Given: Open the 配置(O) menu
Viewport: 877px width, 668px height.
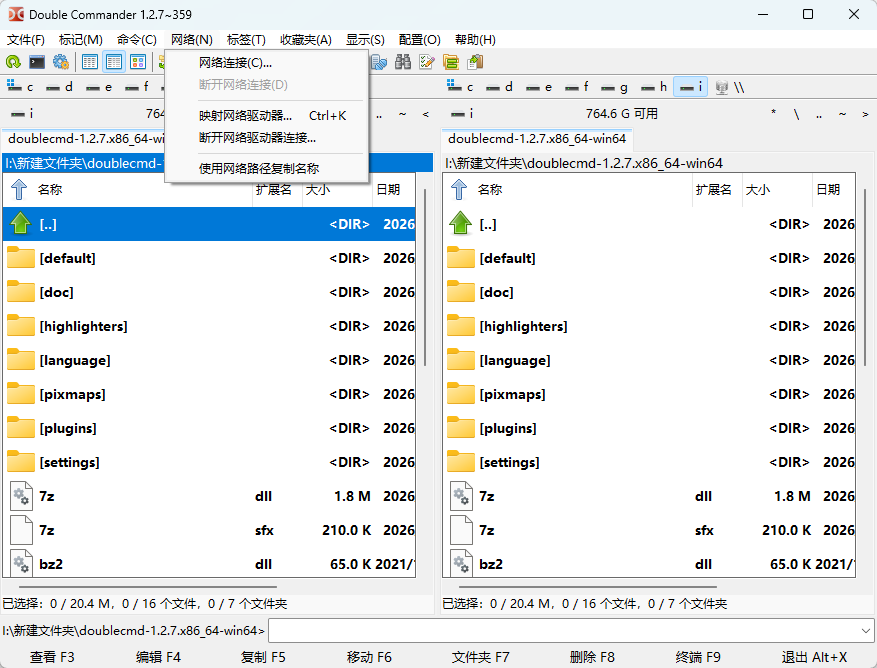Looking at the screenshot, I should 419,40.
